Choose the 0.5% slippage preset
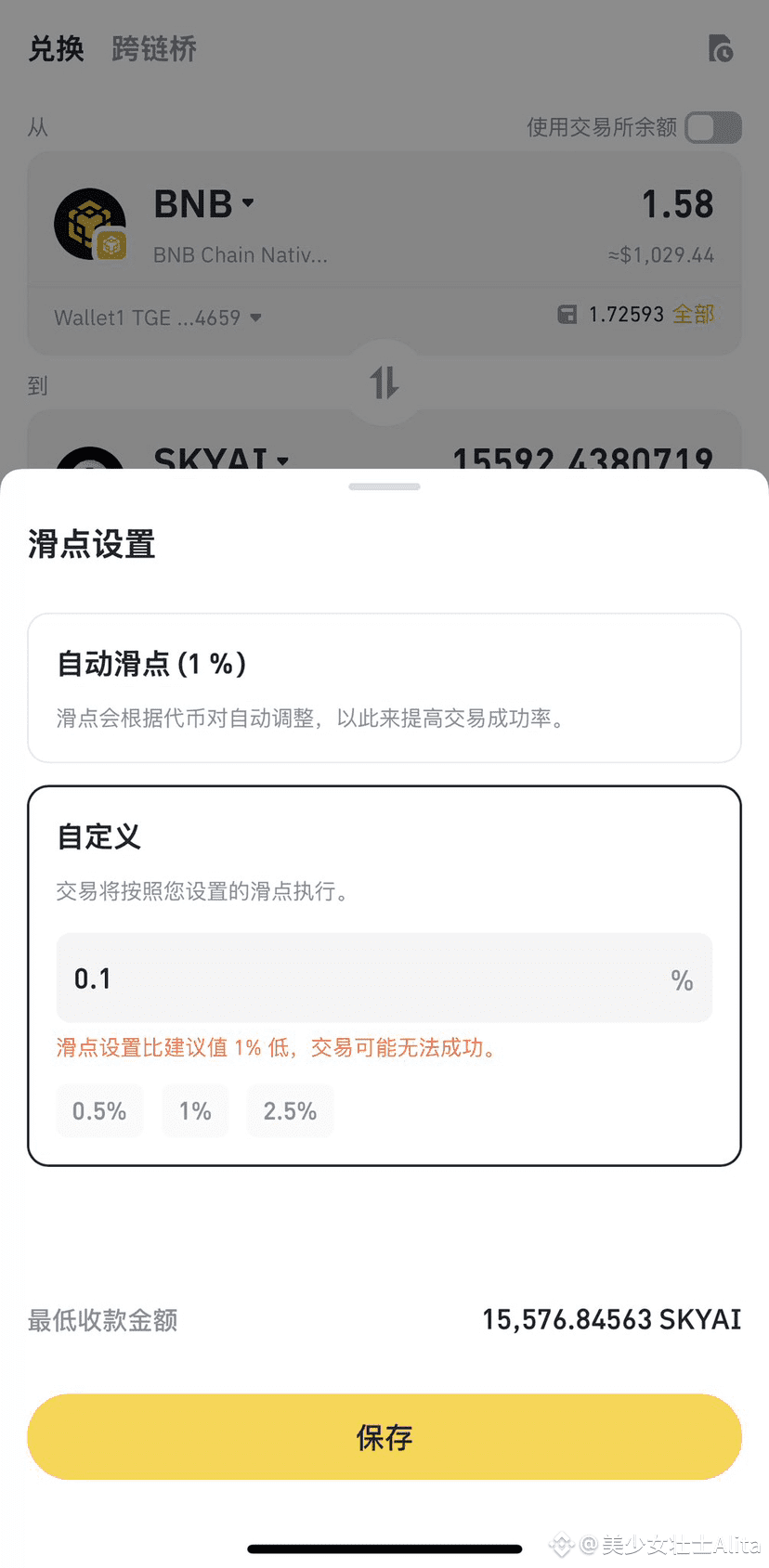This screenshot has width=769, height=1568. point(99,1110)
